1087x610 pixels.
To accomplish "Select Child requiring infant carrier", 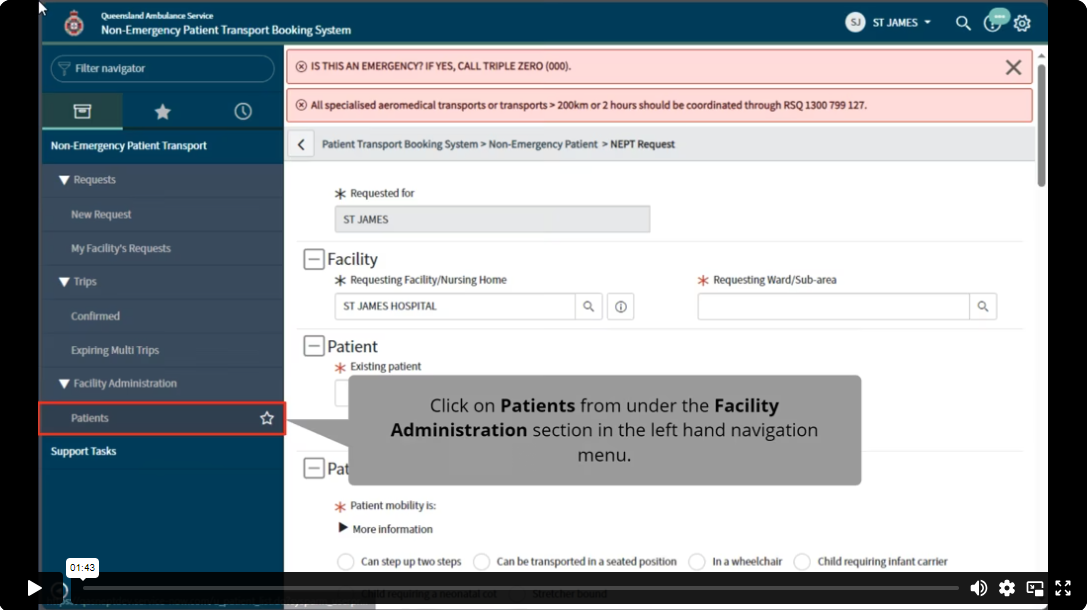I will pos(802,561).
